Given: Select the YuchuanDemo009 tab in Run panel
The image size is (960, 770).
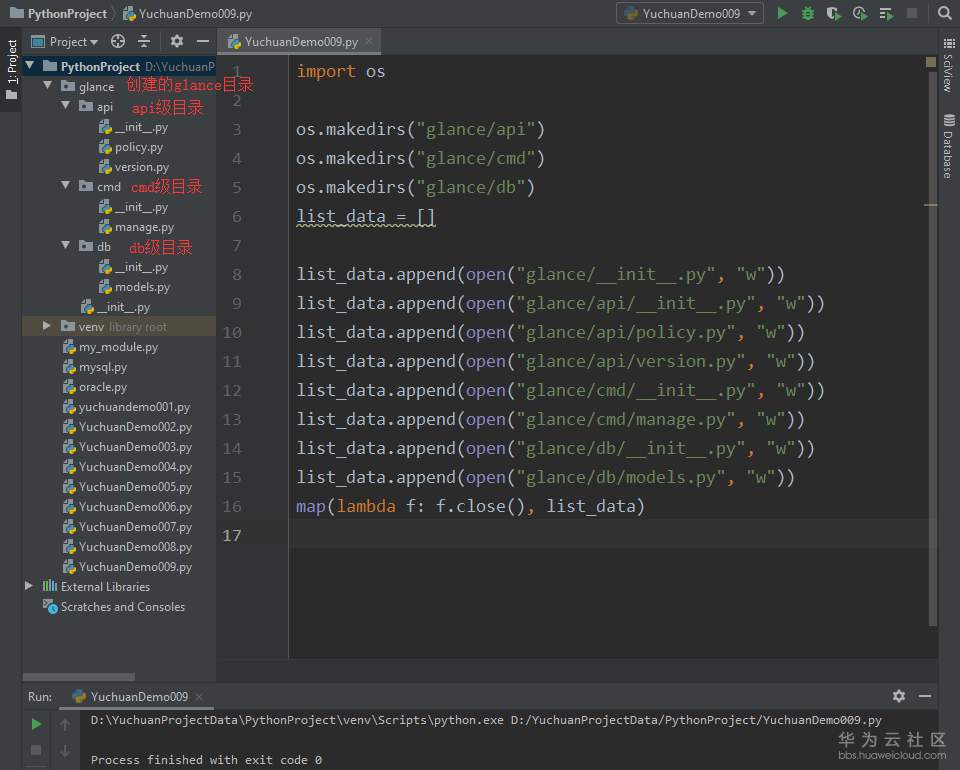Looking at the screenshot, I should (x=138, y=696).
